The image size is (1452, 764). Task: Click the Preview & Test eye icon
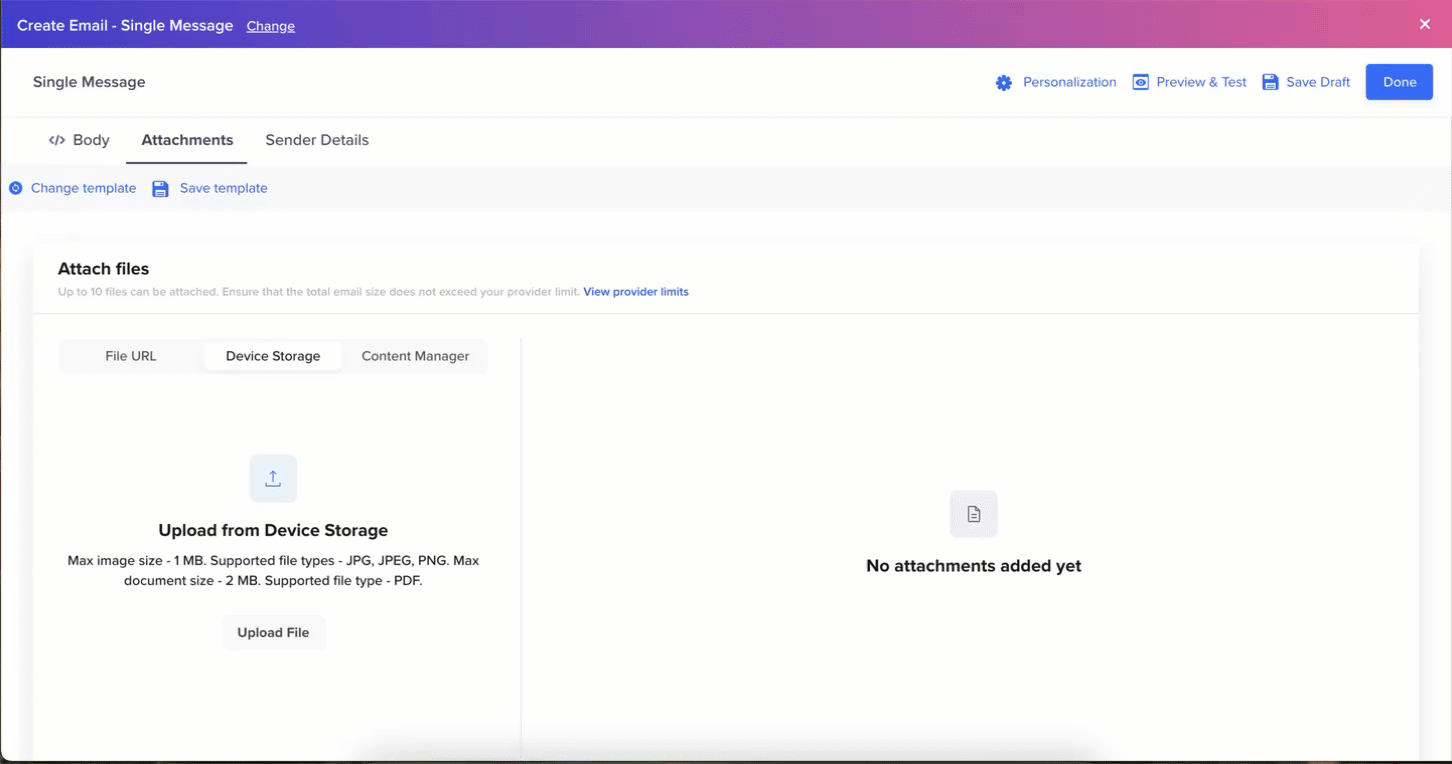[1140, 82]
